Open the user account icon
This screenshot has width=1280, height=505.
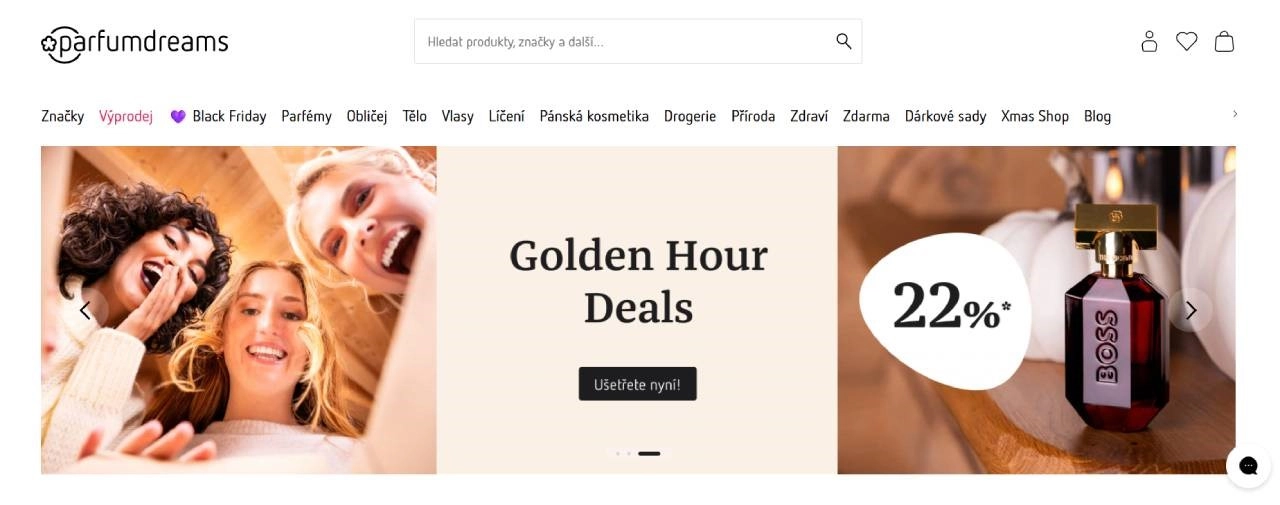[x=1149, y=41]
